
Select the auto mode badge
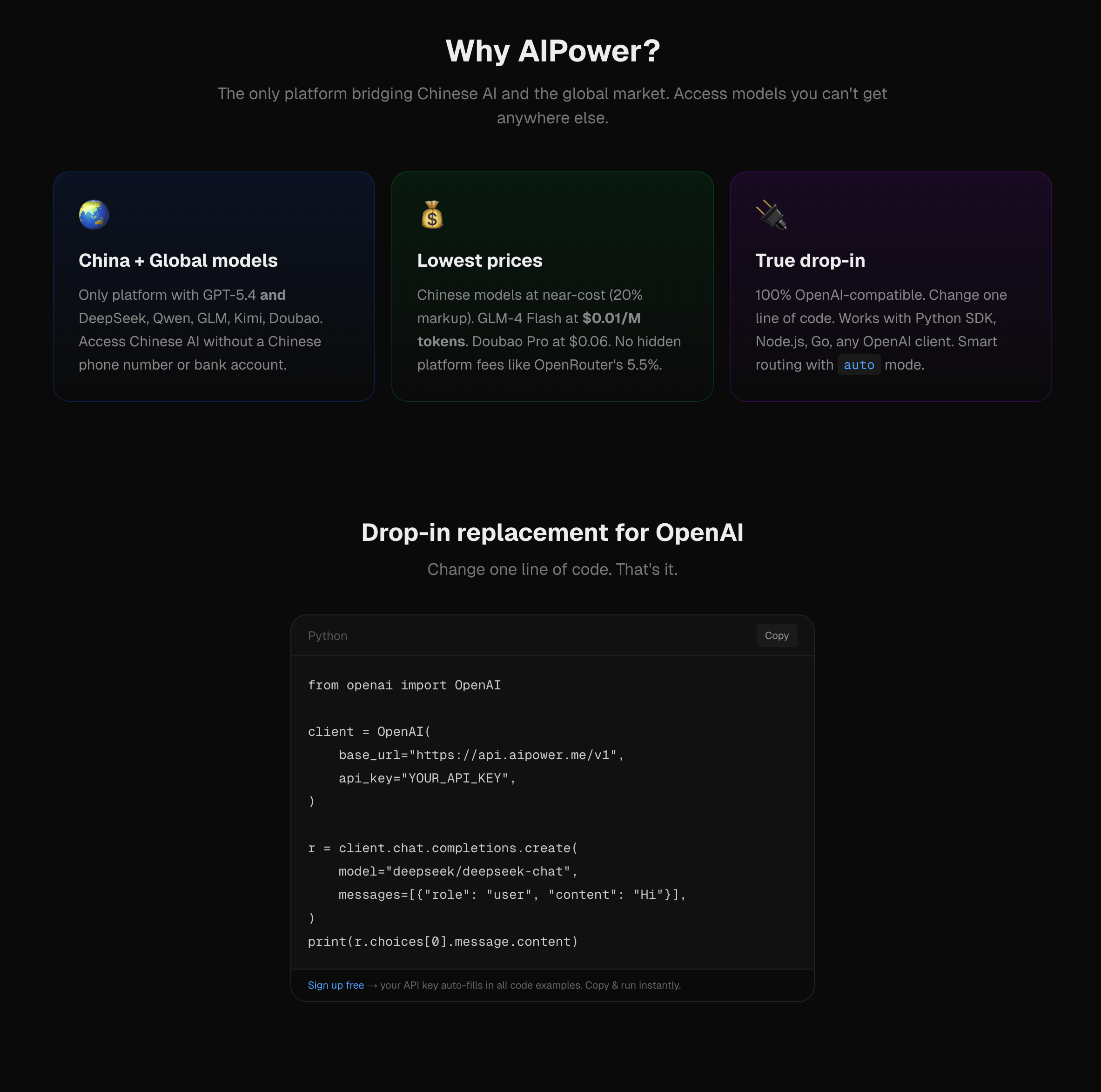click(x=859, y=364)
